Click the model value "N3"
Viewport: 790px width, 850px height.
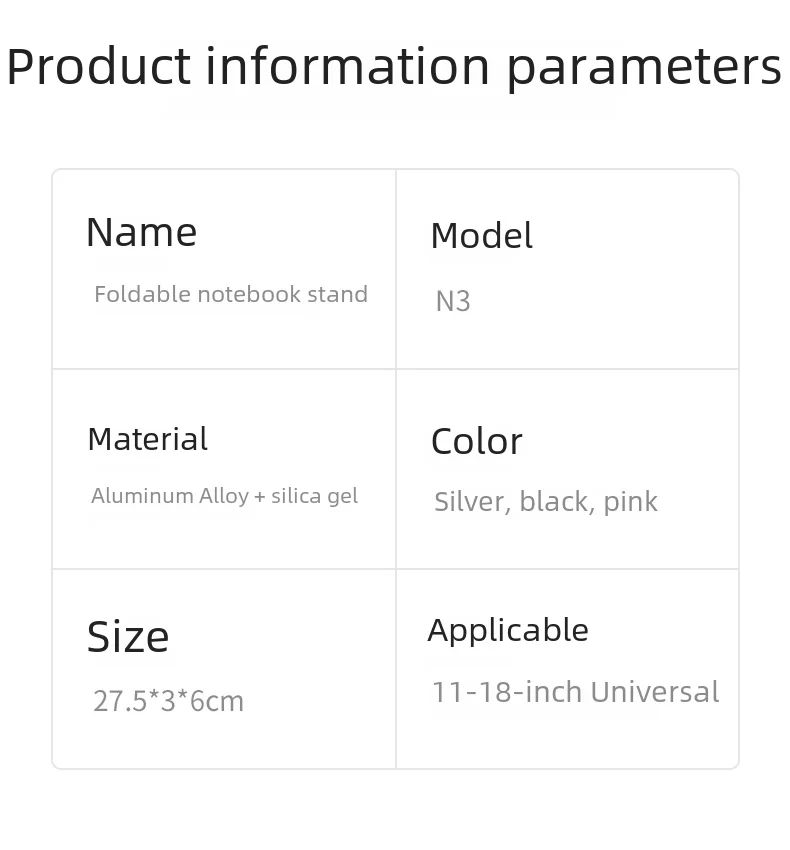(x=453, y=301)
